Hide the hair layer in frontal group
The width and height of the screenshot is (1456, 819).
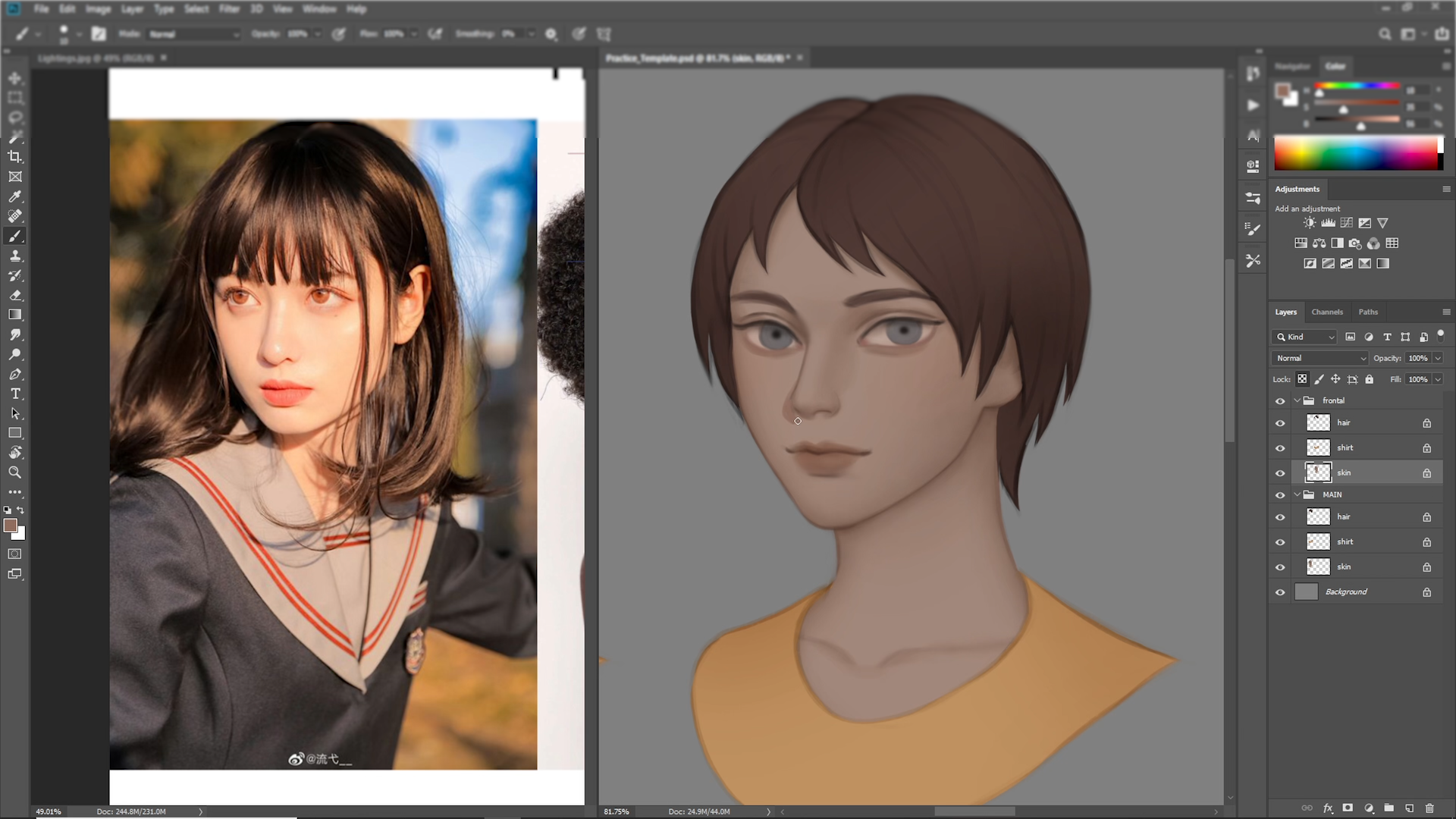coord(1280,423)
